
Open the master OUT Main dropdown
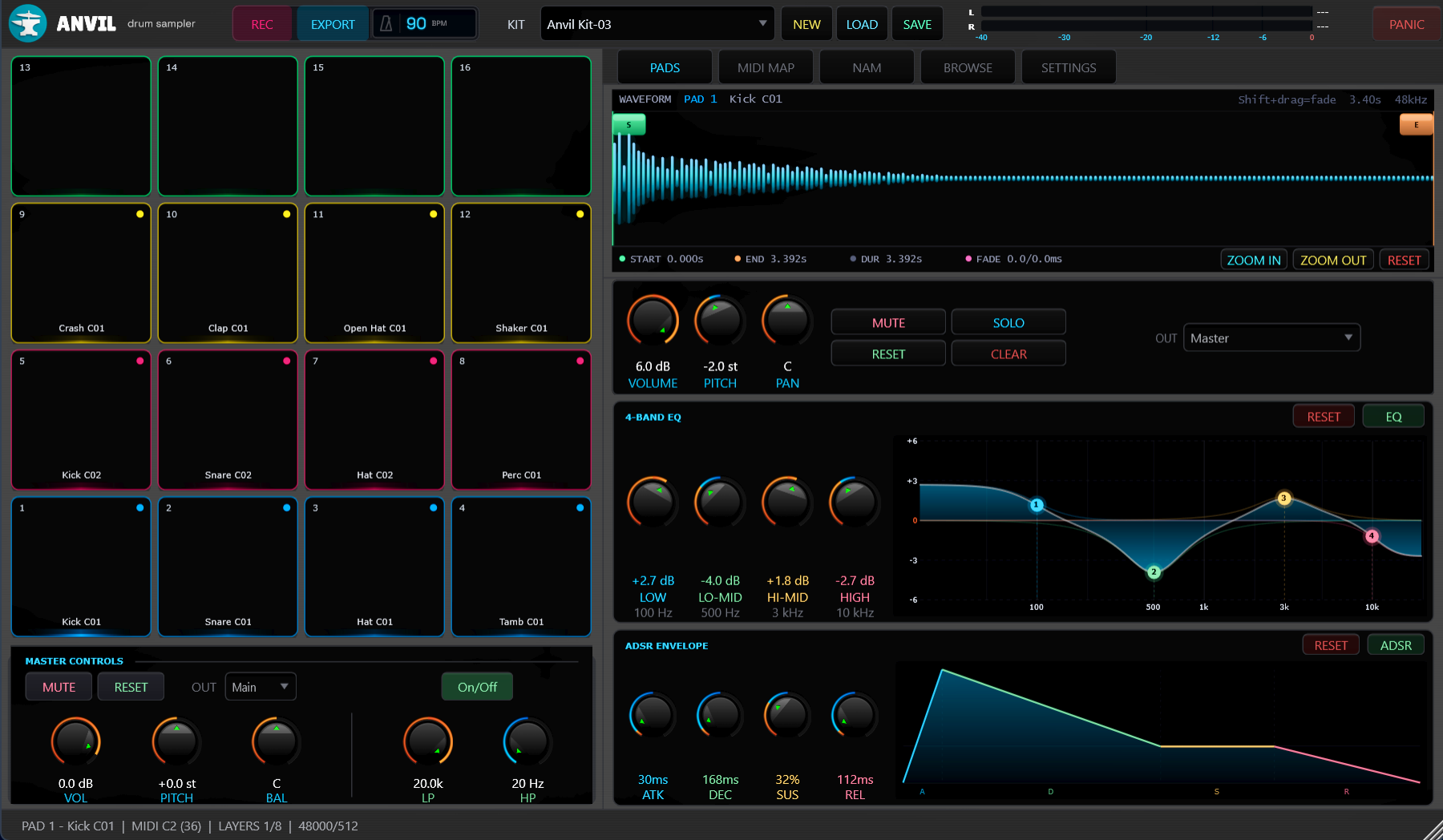pos(261,687)
